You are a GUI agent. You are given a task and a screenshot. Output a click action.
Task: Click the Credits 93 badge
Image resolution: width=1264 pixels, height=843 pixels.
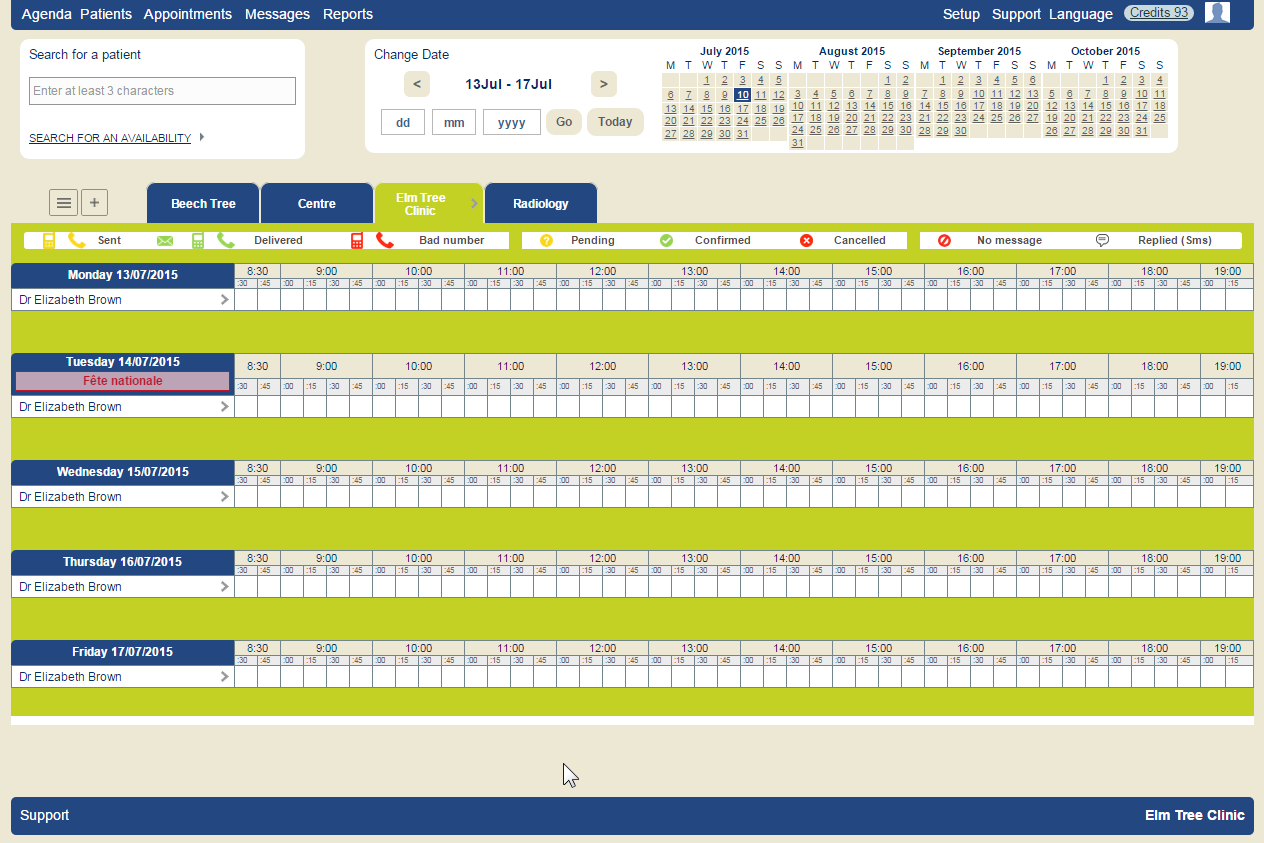point(1158,13)
